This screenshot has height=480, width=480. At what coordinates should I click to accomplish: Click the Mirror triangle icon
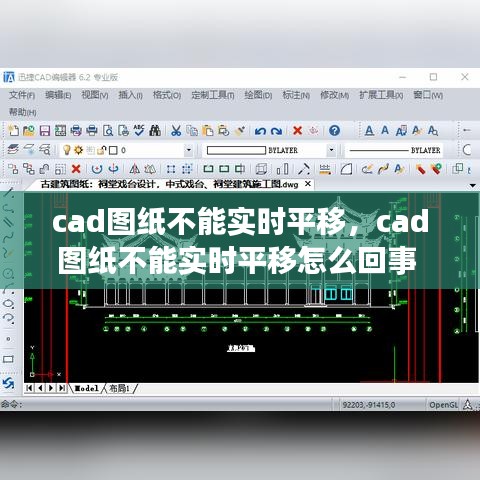[x=134, y=169]
